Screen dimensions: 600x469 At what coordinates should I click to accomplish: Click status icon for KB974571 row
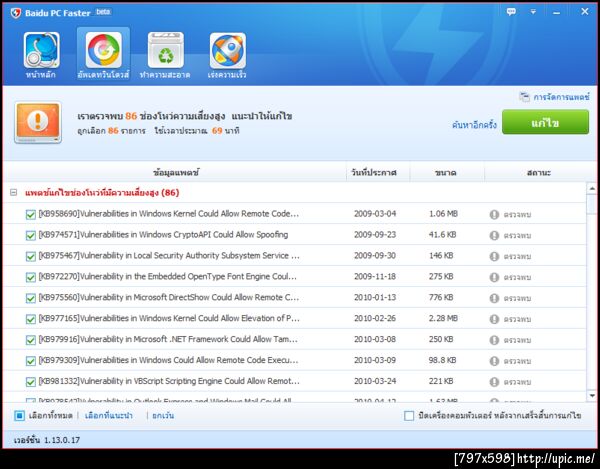494,235
